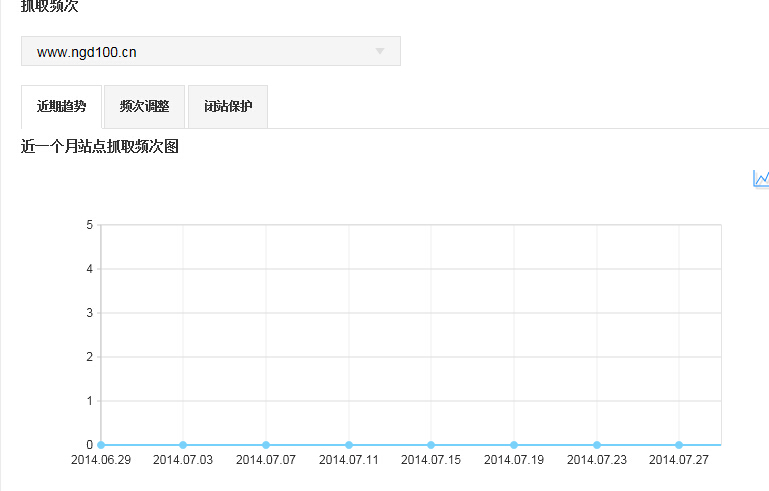The image size is (769, 491).
Task: Click the 2014.07.11 axis label
Action: (349, 460)
